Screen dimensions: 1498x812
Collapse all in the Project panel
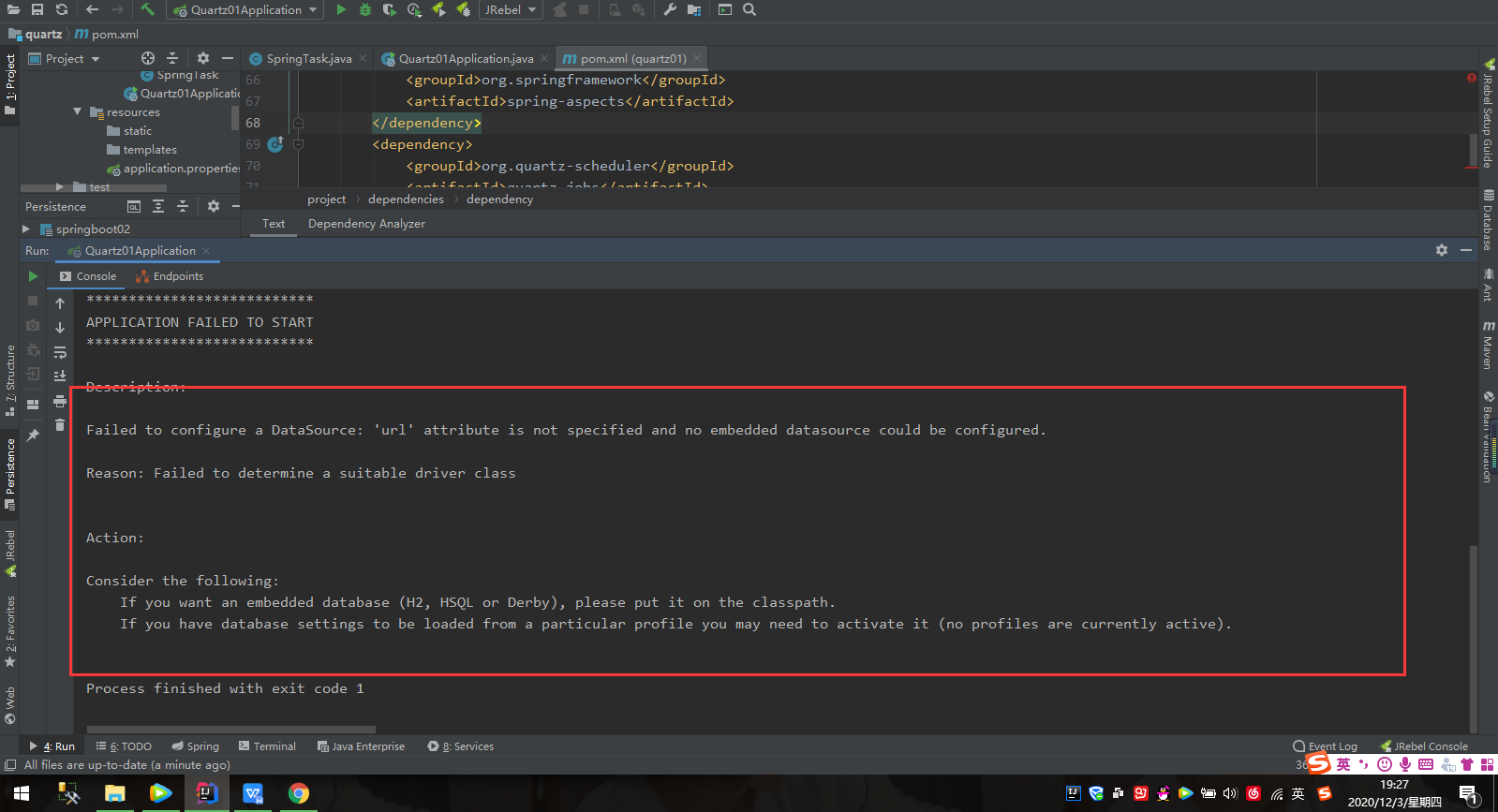(x=172, y=58)
